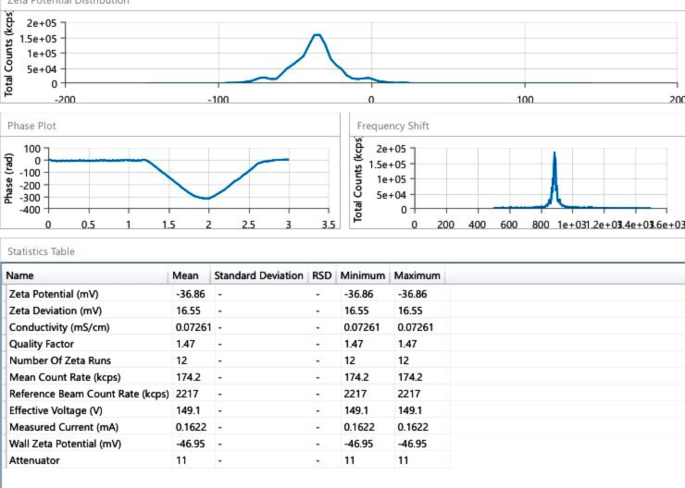The height and width of the screenshot is (488, 685).
Task: Select the Zeta Potential (mV) row name
Action: click(x=54, y=294)
